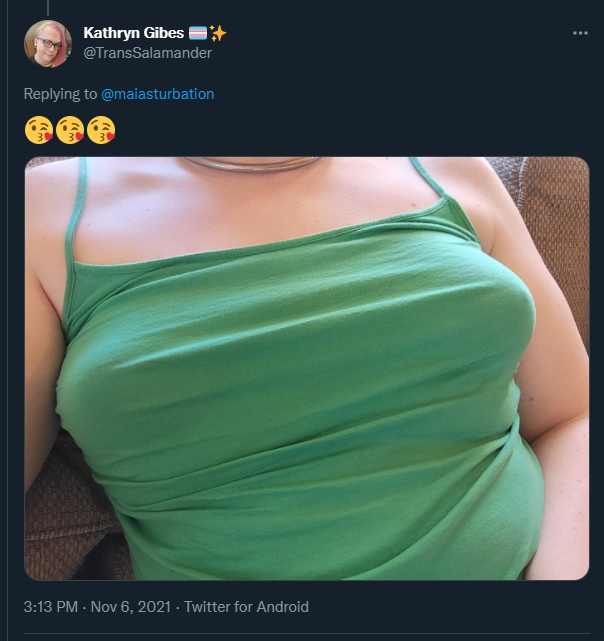Click the 'Replying to' label text
Screen dimensions: 604x641
coord(60,94)
